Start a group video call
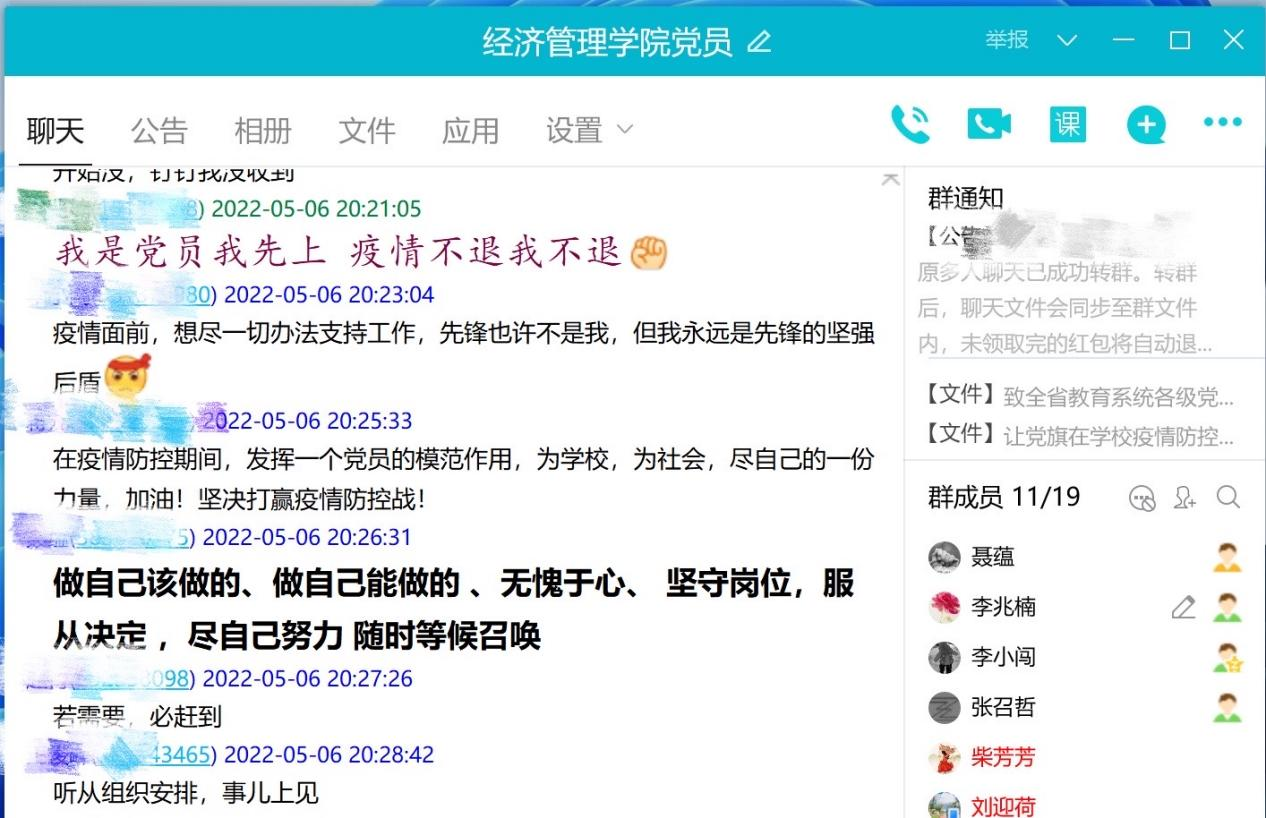Viewport: 1266px width, 818px height. pos(989,125)
